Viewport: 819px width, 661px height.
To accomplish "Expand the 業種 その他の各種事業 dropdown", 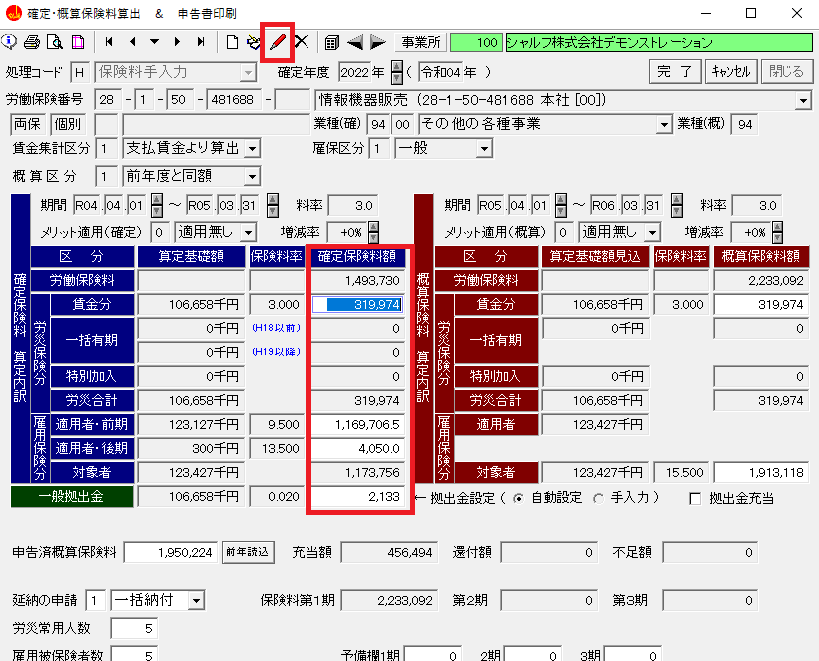I will point(665,124).
